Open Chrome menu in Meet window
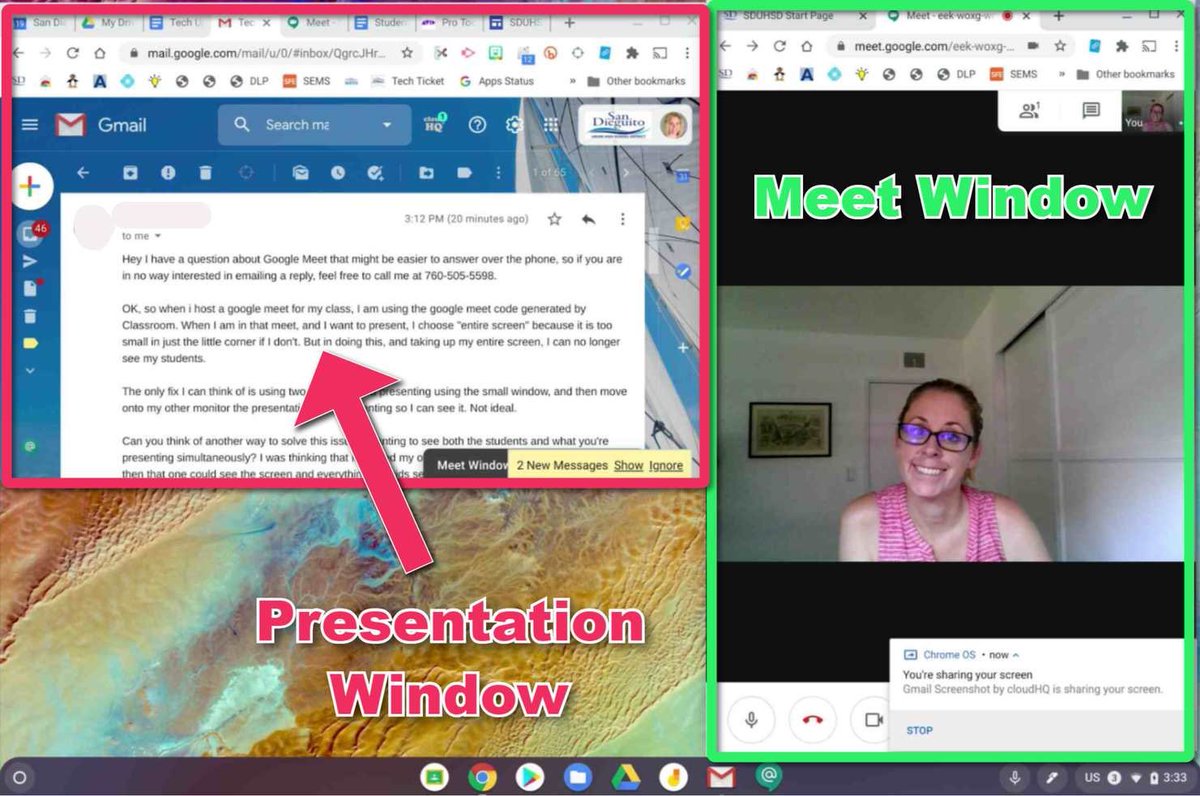This screenshot has width=1200, height=796. click(1177, 45)
